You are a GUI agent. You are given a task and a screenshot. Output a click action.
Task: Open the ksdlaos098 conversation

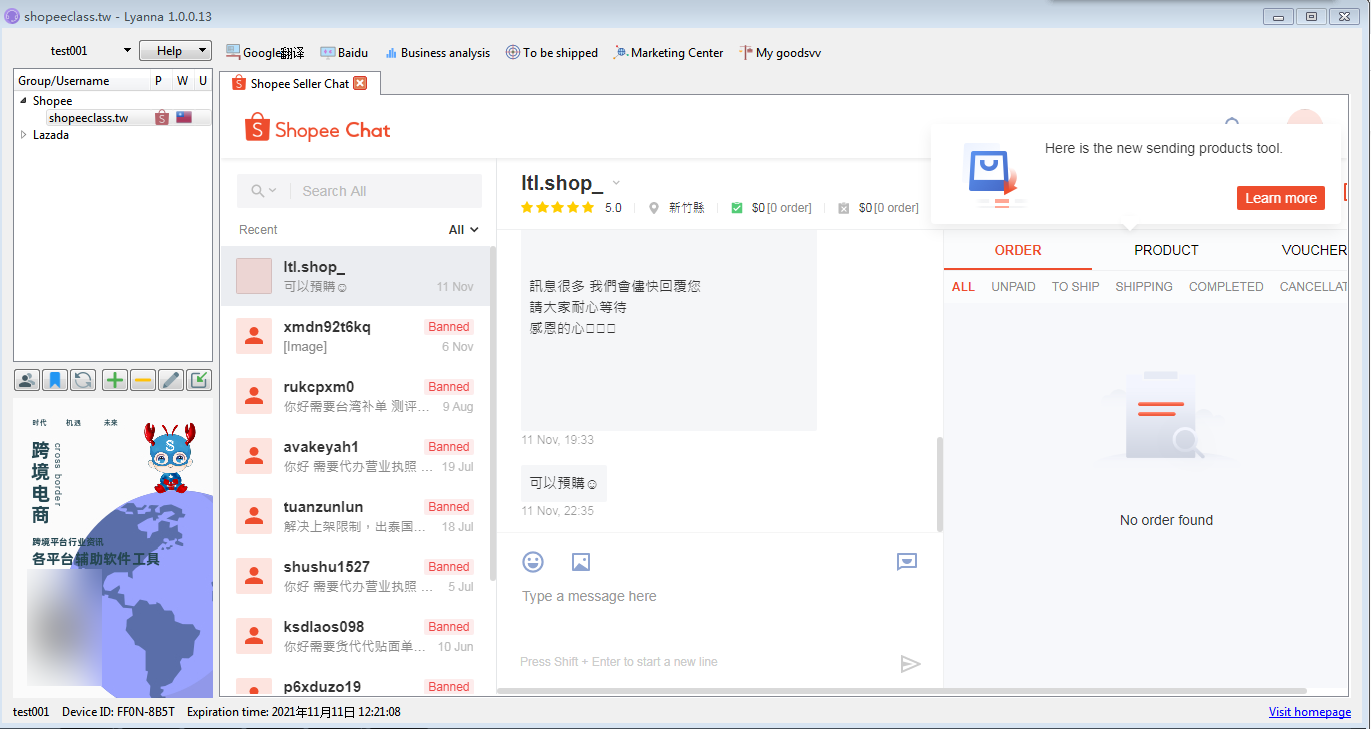356,636
